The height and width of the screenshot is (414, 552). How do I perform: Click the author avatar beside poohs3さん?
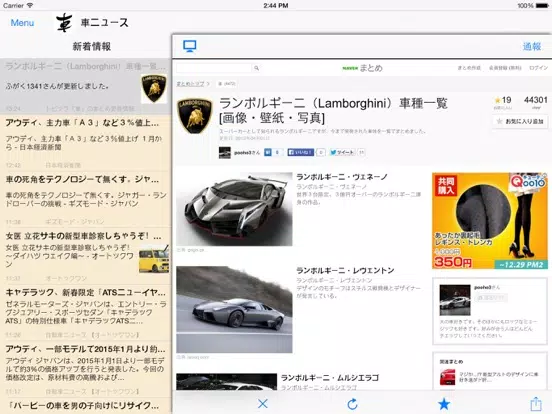point(225,153)
